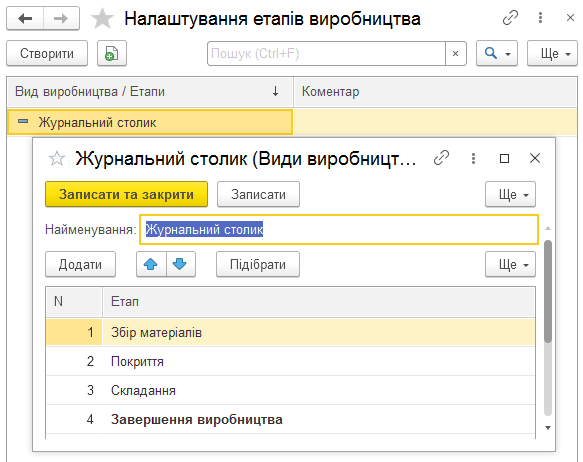Go forward with the right arrow button

[x=61, y=18]
